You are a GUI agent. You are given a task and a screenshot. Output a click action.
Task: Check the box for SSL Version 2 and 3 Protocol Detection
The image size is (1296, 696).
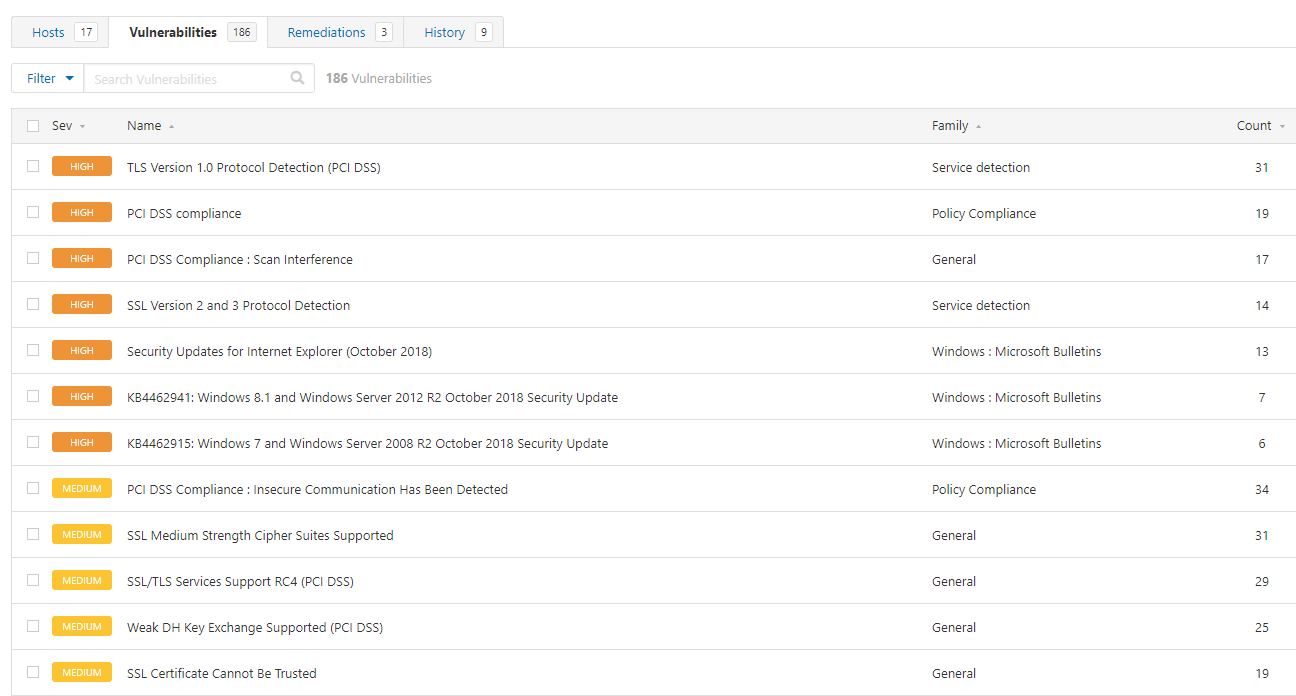click(x=33, y=305)
